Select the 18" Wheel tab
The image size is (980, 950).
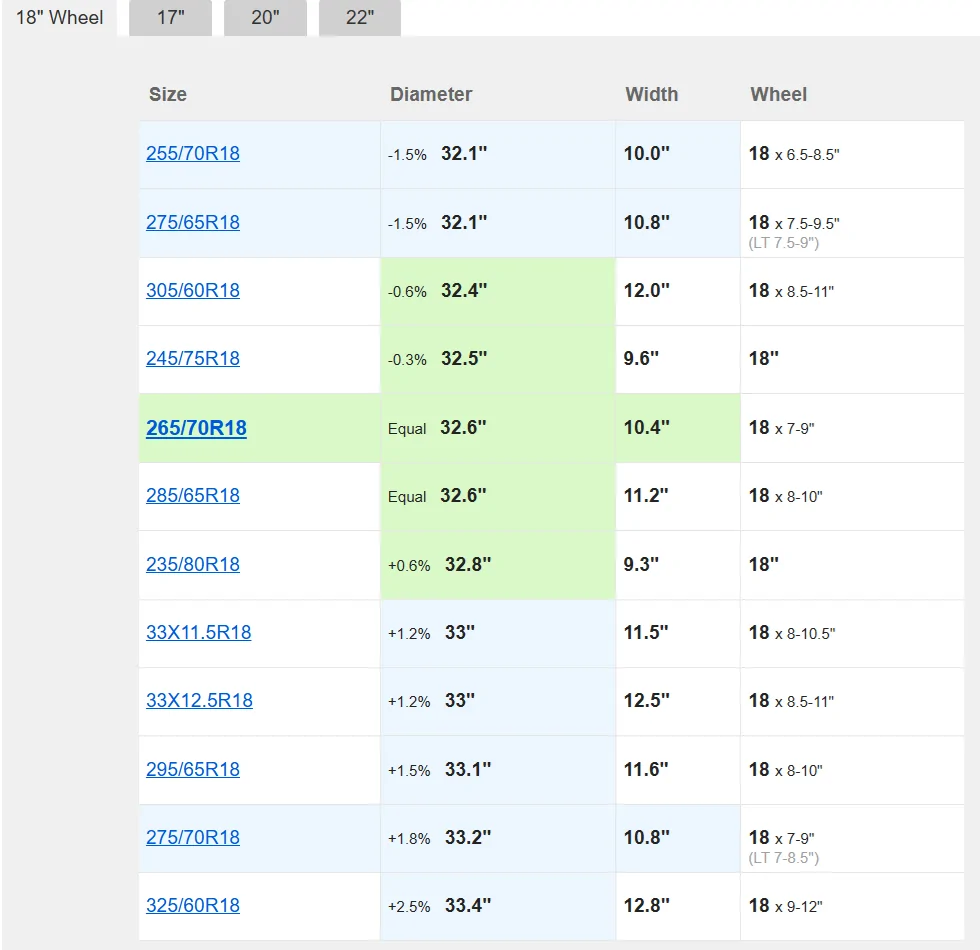tap(60, 18)
